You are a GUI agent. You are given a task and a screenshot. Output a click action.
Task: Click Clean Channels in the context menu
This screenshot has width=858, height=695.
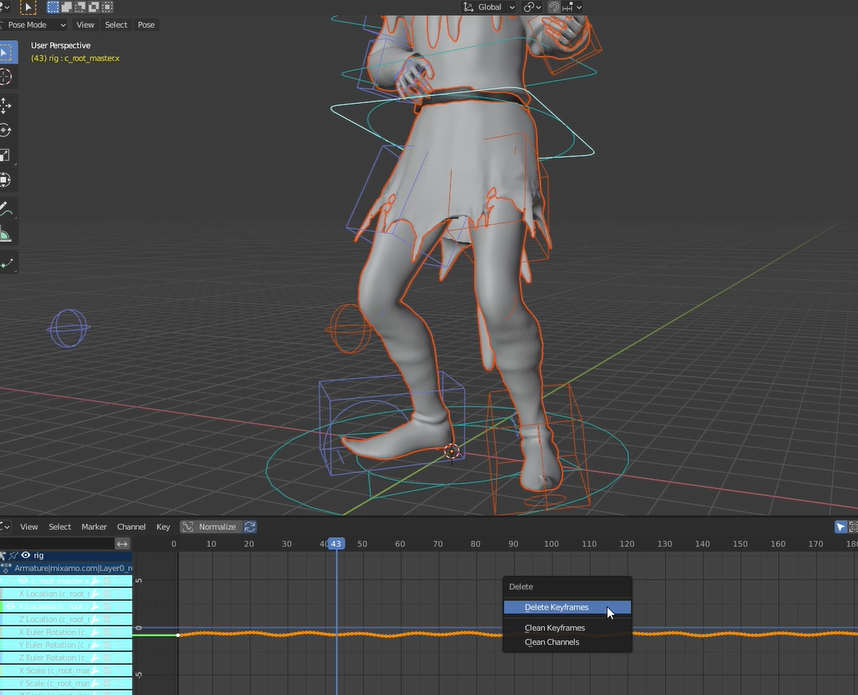554,641
